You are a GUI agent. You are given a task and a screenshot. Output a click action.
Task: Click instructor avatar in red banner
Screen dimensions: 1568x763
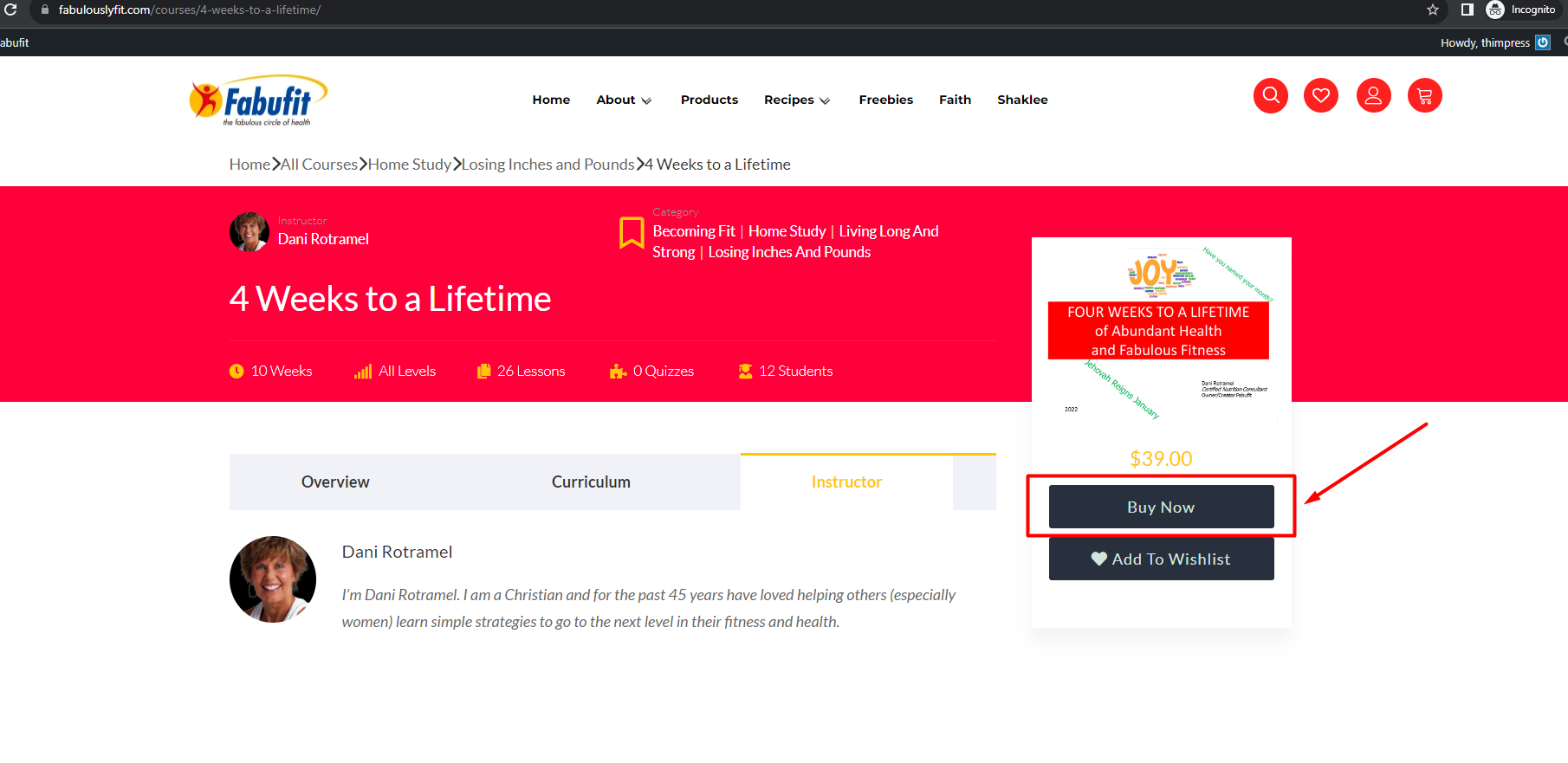click(249, 232)
